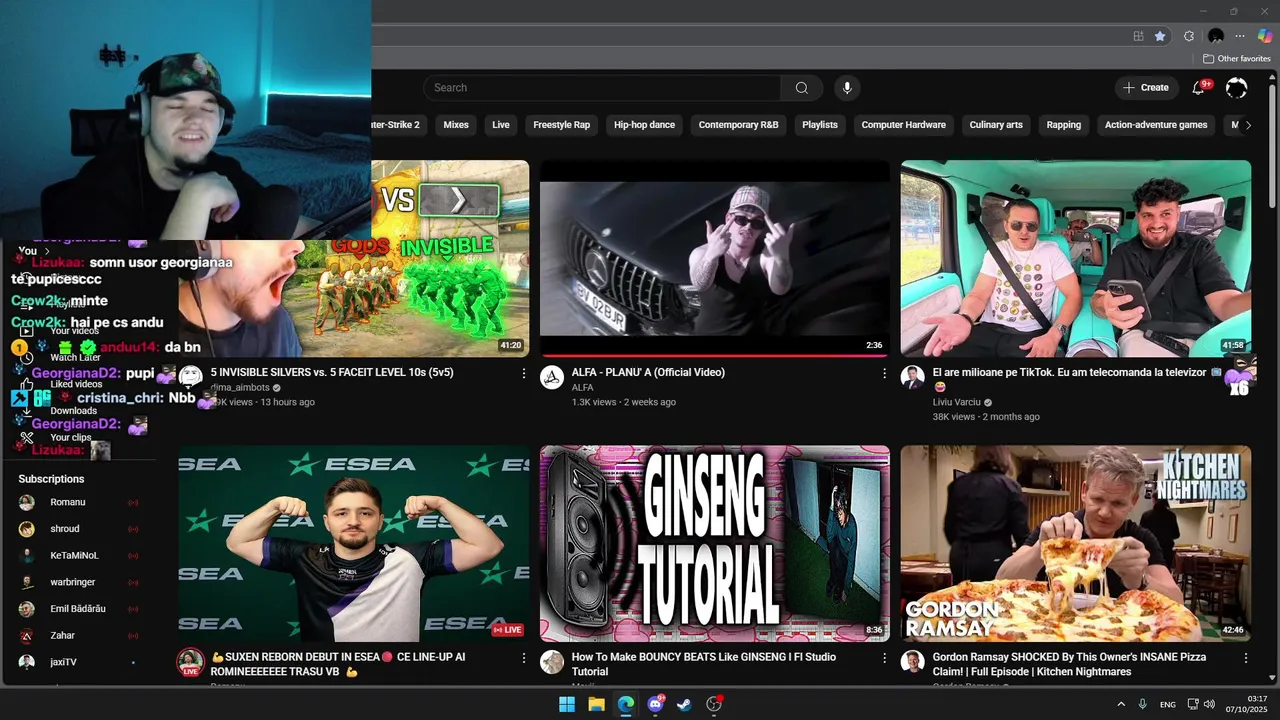Activate voice search microphone icon
Screen dimensions: 1280x720
[847, 88]
